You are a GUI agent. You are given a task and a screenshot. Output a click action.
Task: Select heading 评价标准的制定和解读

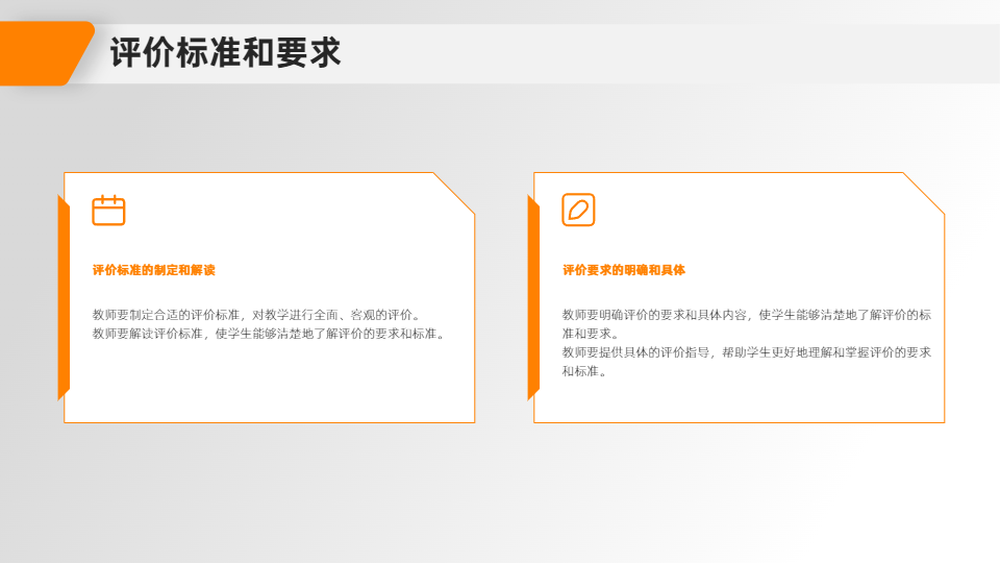(154, 270)
